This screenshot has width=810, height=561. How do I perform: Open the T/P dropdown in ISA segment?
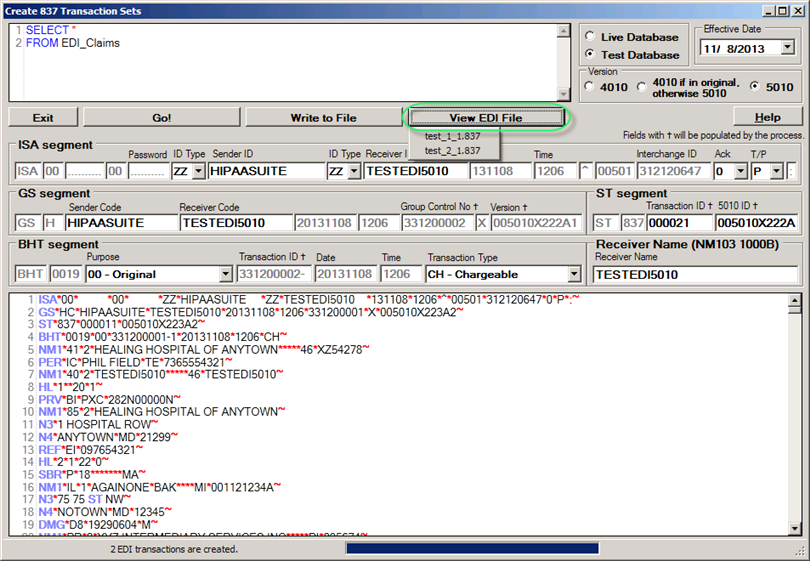coord(775,171)
